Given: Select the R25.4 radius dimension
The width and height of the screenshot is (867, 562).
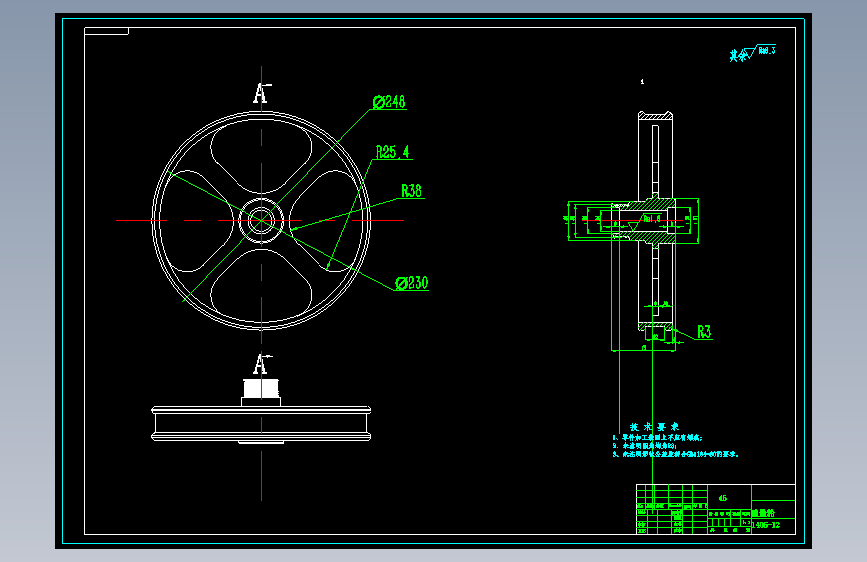Looking at the screenshot, I should click(x=393, y=152).
